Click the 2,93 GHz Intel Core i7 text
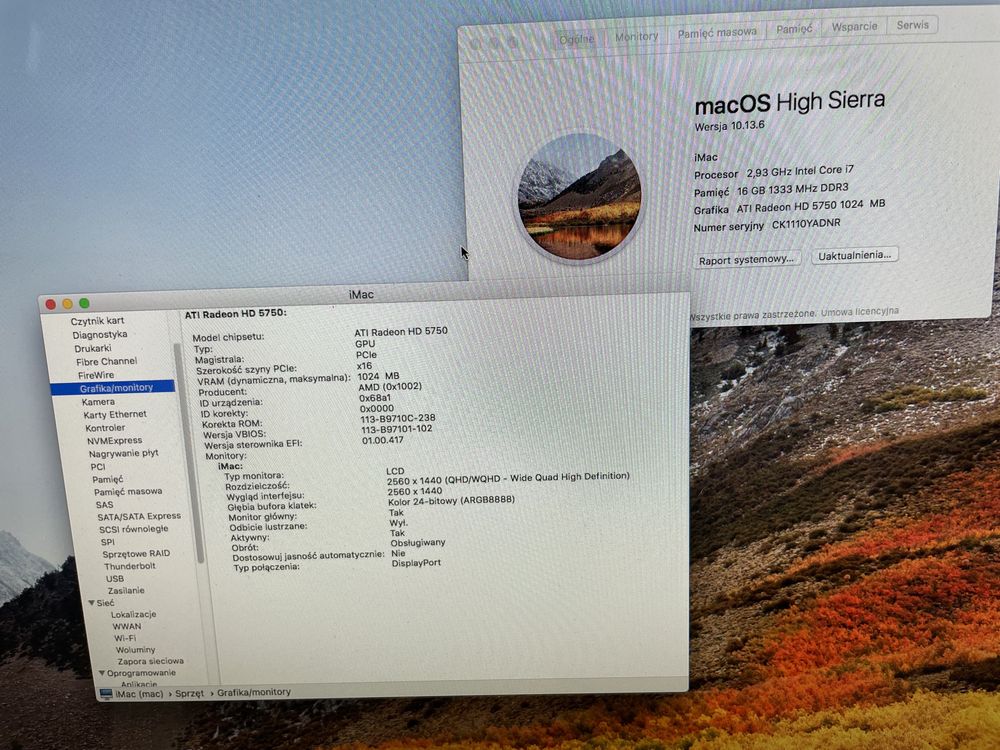 point(800,171)
